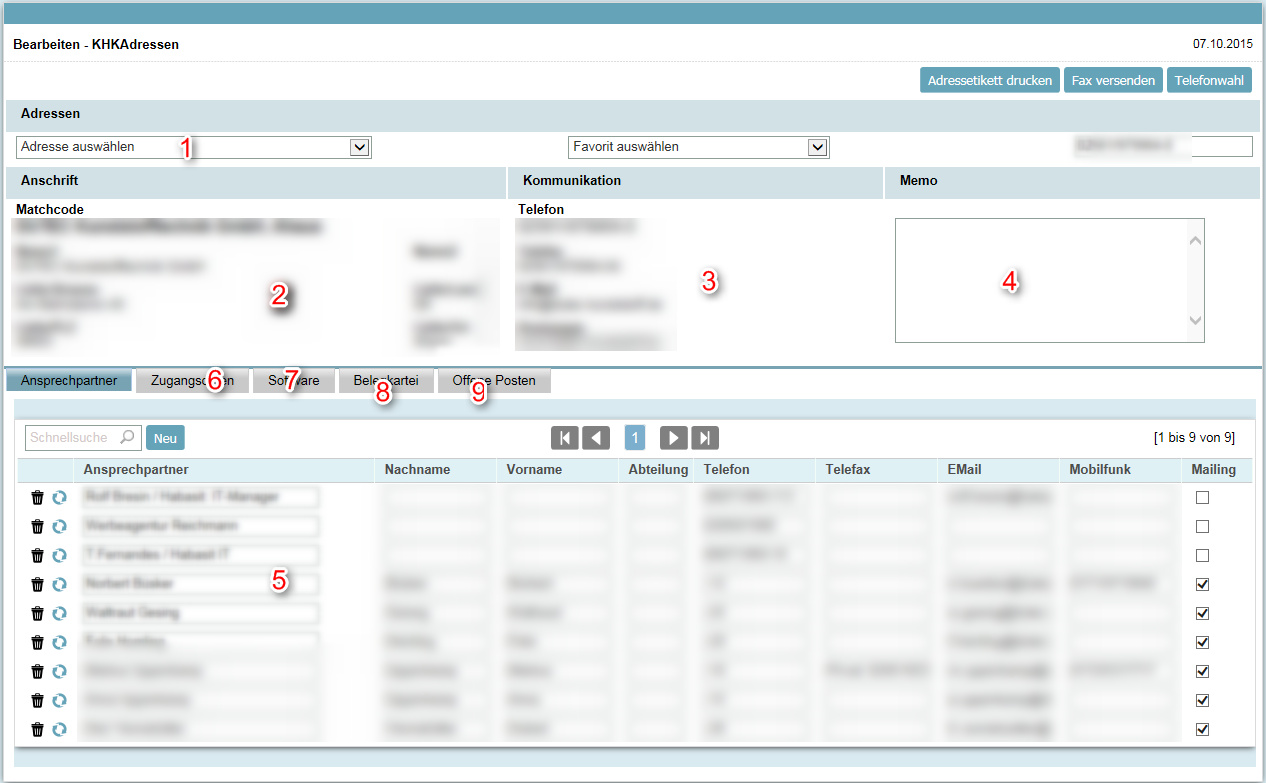Viewport: 1266px width, 783px height.
Task: Switch to the Software tab
Action: coord(293,381)
